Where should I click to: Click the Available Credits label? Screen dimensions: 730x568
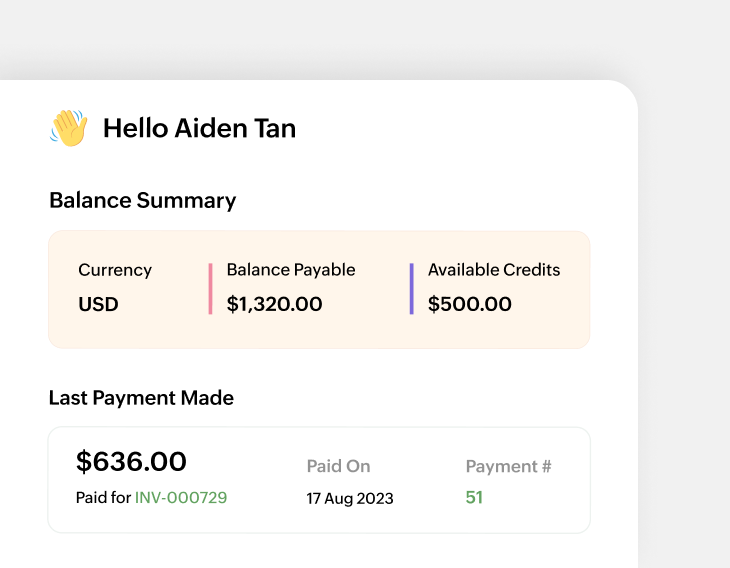pyautogui.click(x=494, y=270)
